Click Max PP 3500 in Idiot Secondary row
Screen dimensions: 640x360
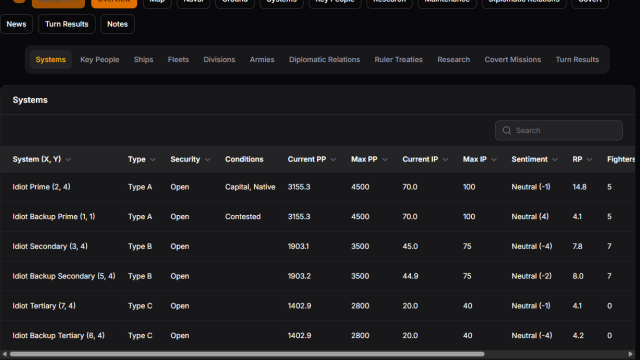click(360, 247)
